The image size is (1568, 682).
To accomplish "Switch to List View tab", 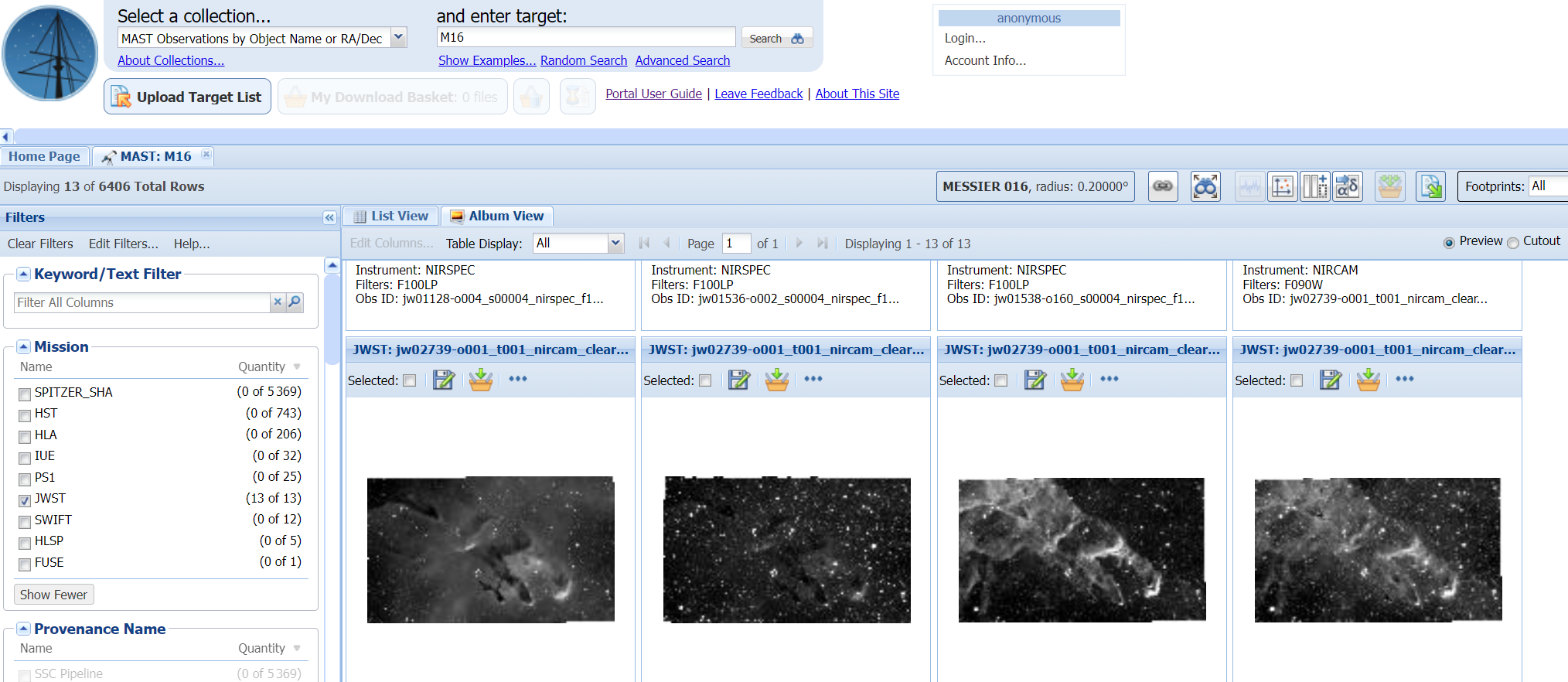I will (391, 217).
